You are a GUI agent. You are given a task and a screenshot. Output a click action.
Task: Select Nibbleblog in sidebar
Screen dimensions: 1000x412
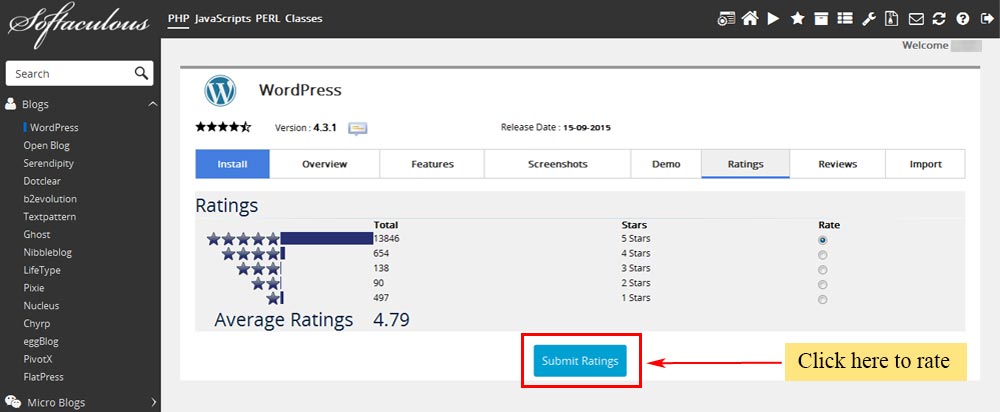(x=48, y=253)
